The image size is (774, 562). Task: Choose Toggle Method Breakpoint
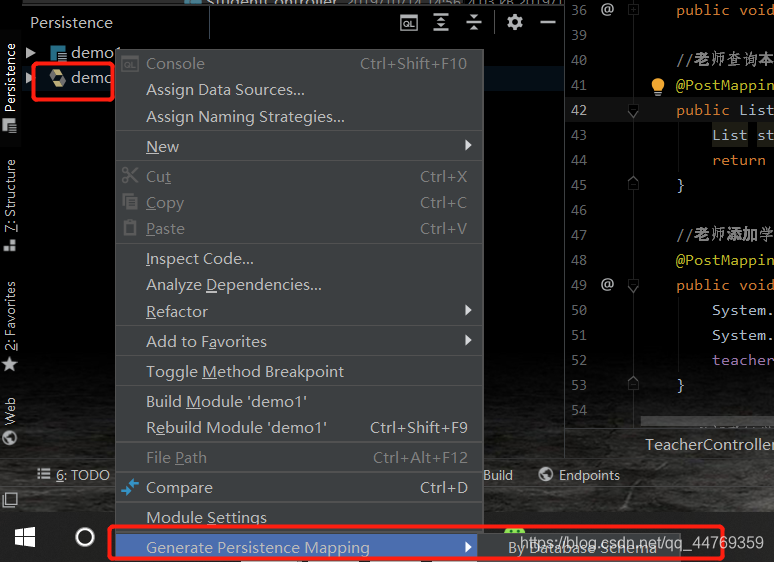pos(299,372)
